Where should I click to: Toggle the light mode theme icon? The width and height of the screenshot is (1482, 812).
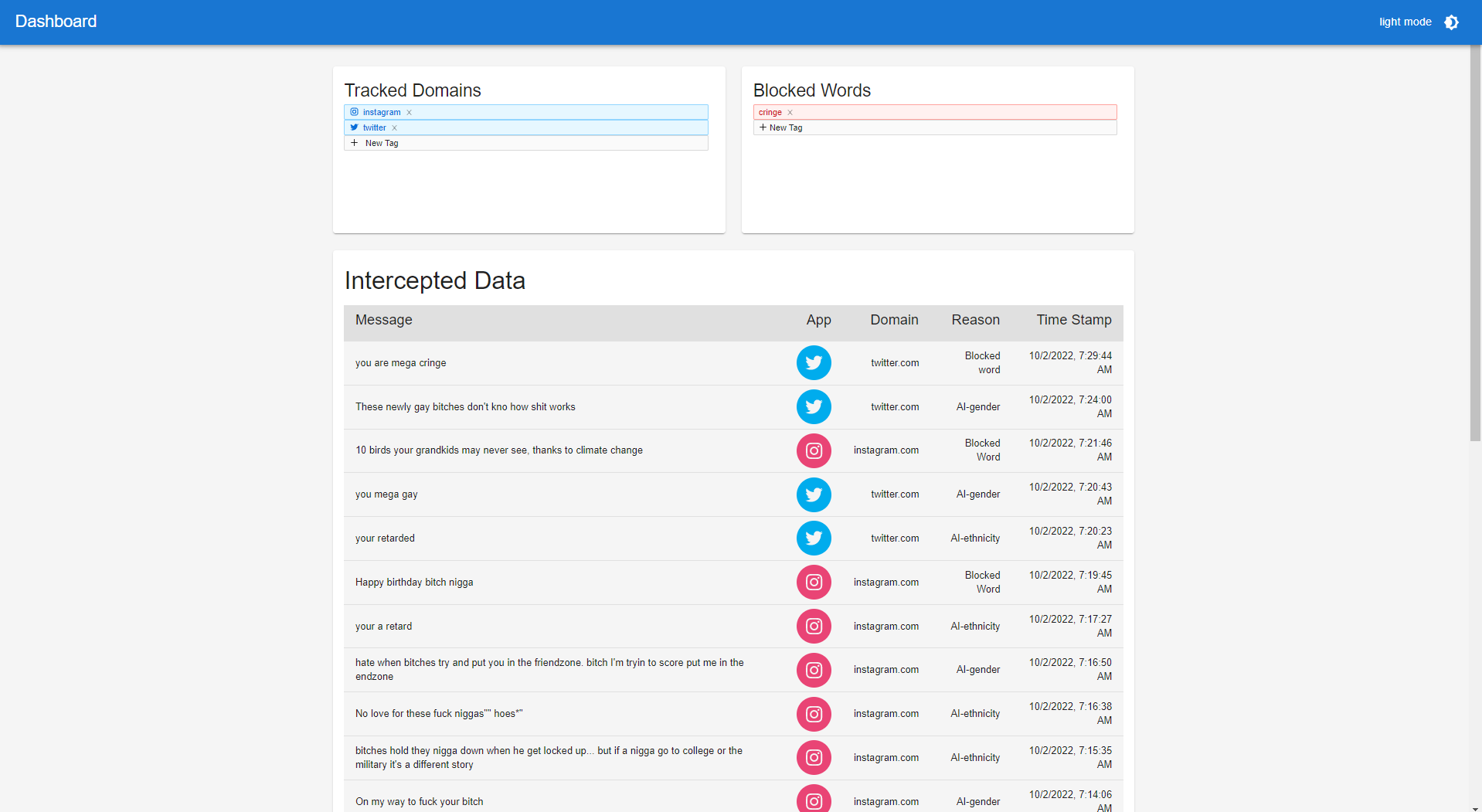click(1451, 22)
